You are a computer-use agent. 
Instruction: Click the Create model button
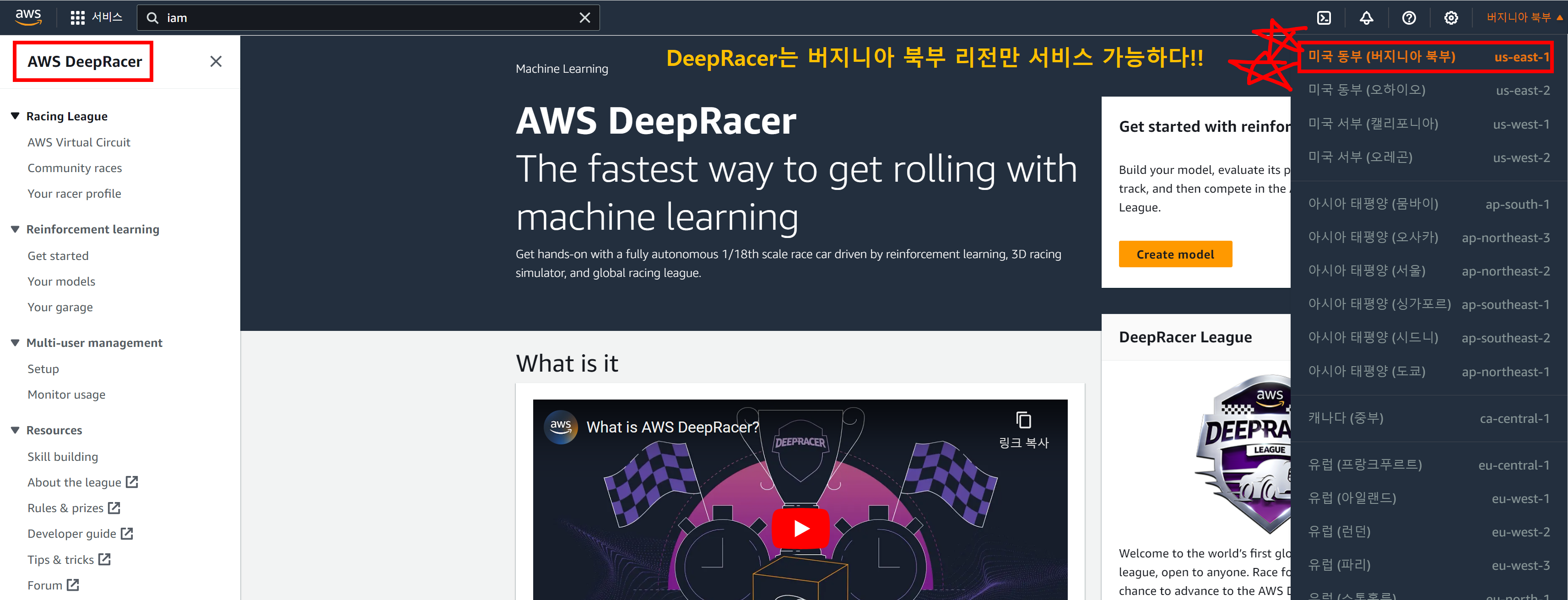click(1175, 254)
